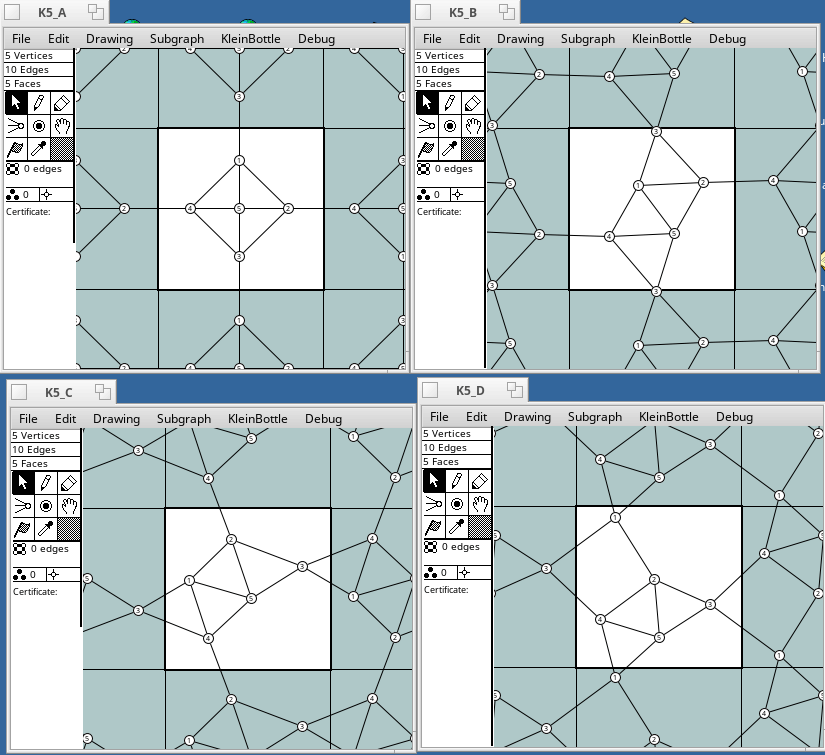Click the crosshair icon in K5_A status row
The image size is (825, 755).
pos(52,194)
